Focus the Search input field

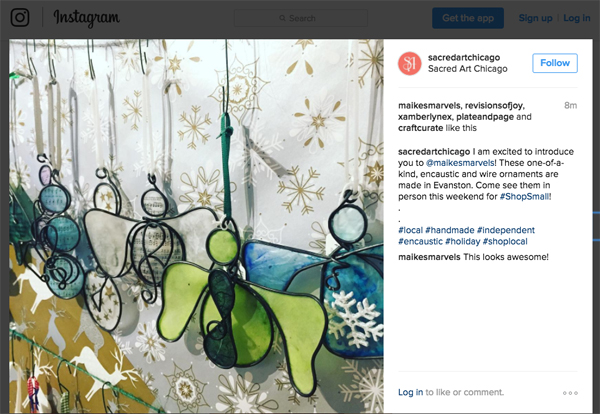[301, 18]
